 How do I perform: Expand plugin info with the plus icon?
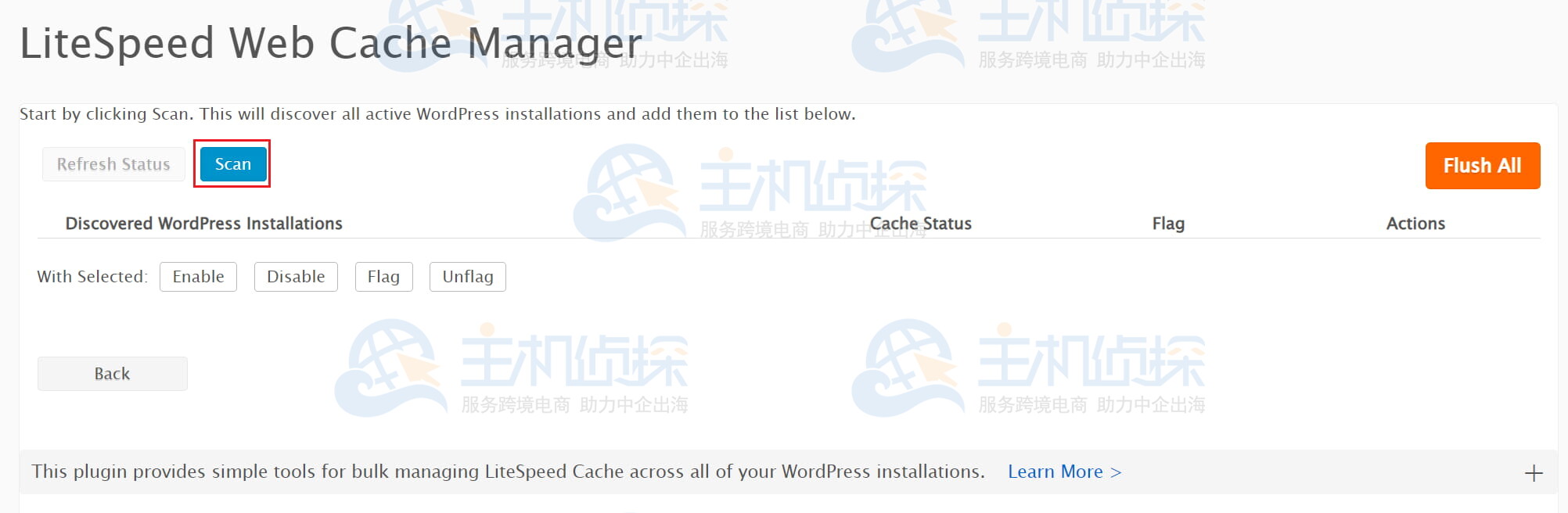[1533, 473]
